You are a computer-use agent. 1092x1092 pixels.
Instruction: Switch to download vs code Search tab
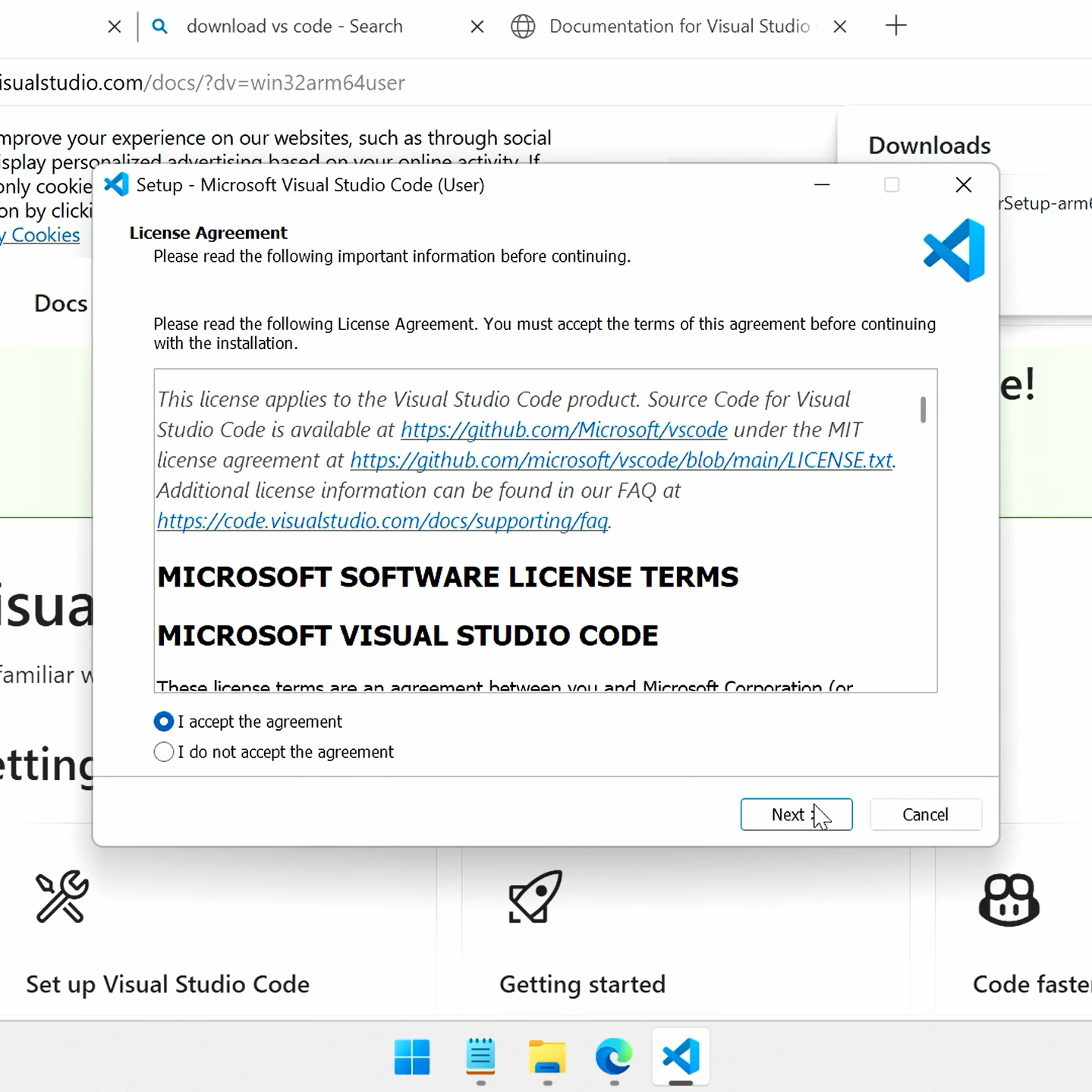[294, 27]
